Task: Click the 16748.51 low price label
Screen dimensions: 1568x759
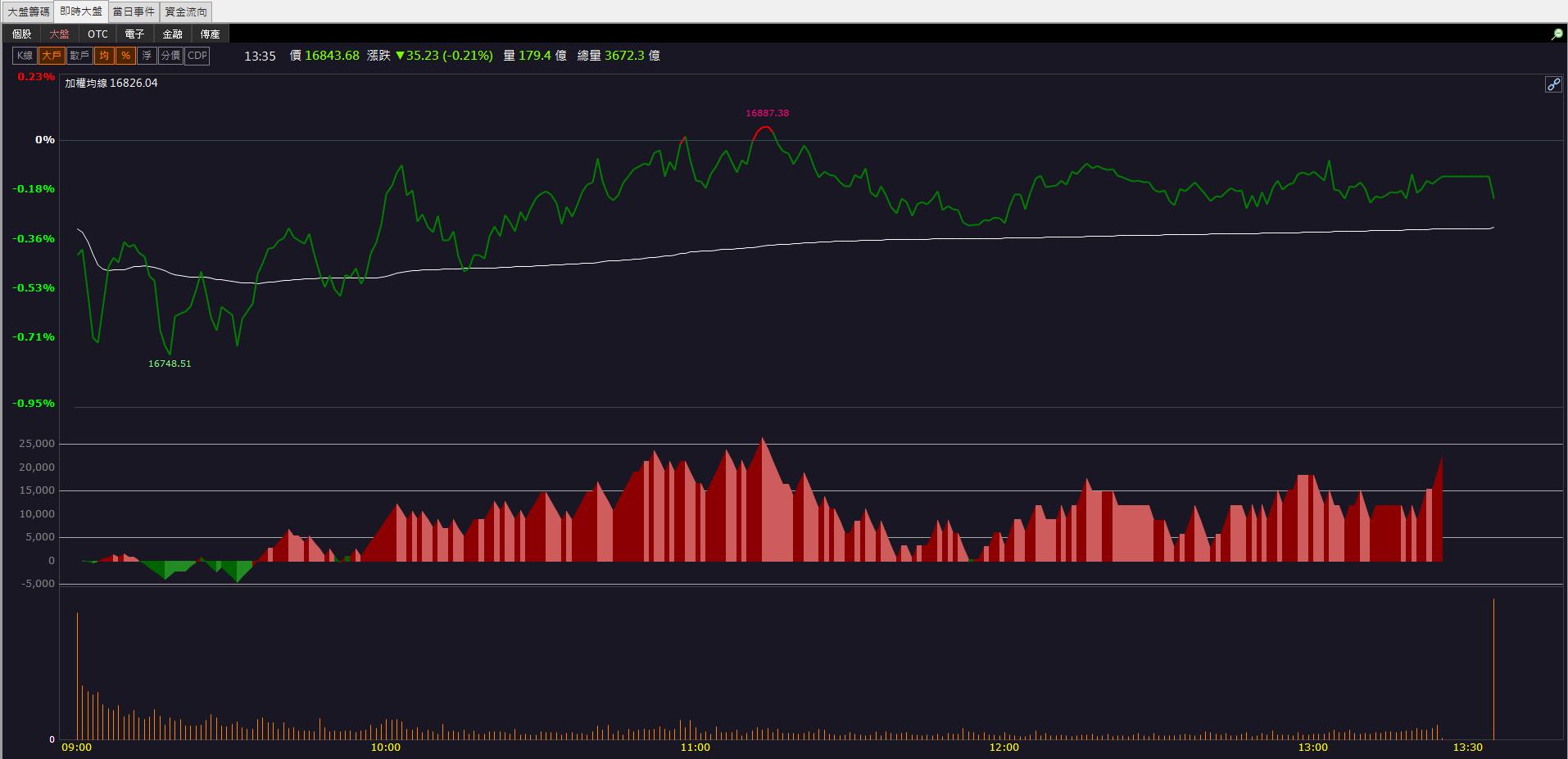Action: click(x=170, y=364)
